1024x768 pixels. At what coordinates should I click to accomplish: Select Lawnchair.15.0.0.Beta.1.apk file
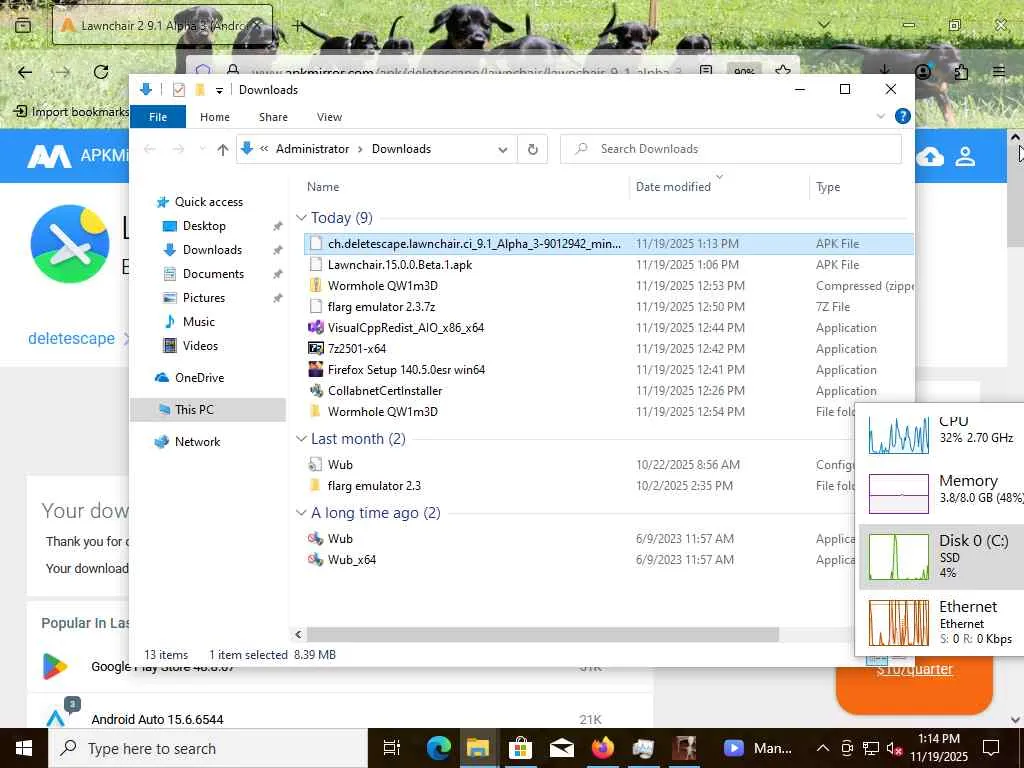(x=400, y=264)
